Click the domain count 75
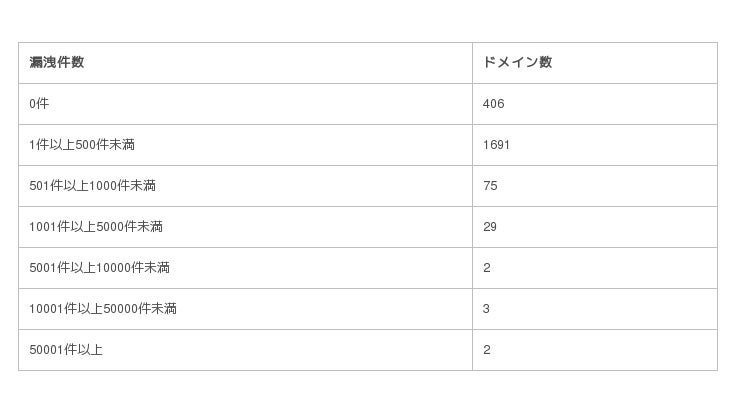 click(490, 186)
